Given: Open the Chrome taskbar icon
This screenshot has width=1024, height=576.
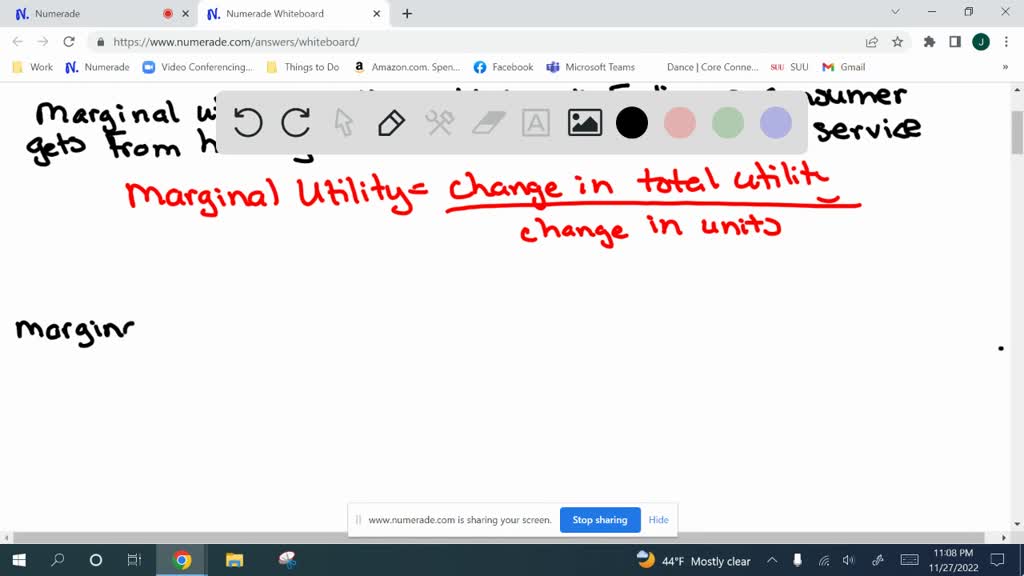Looking at the screenshot, I should pos(179,560).
